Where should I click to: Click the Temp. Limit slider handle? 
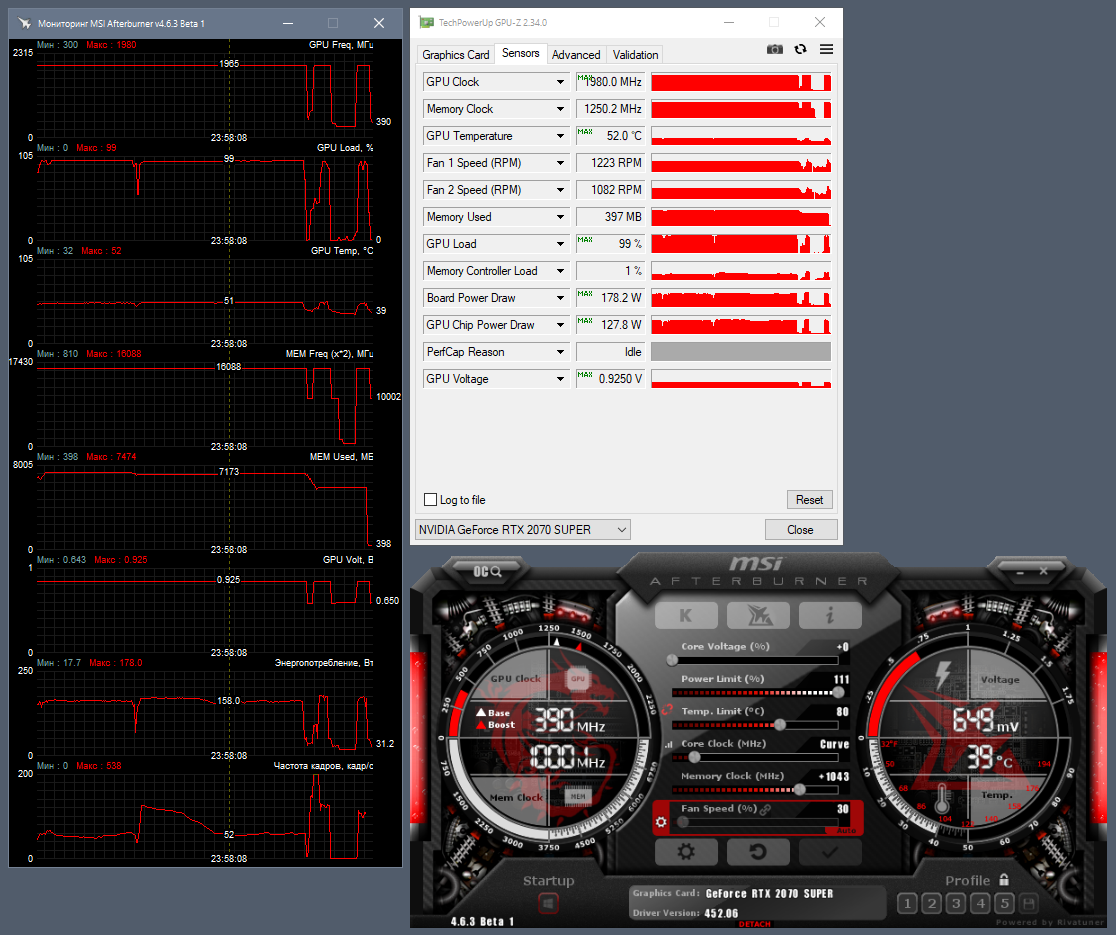[780, 725]
